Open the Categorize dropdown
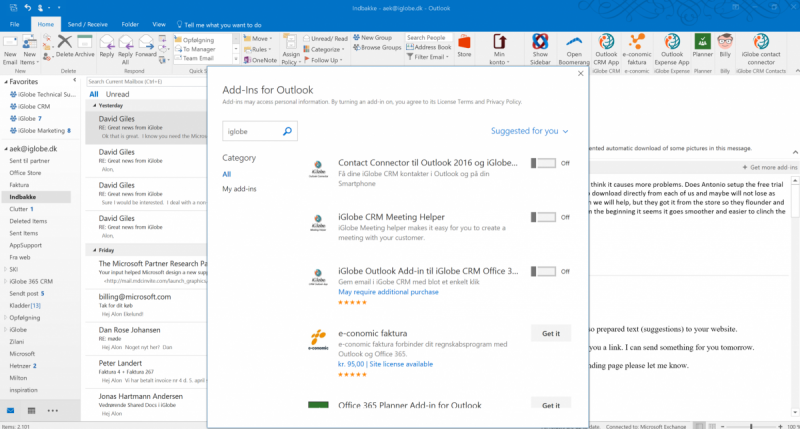 [324, 49]
